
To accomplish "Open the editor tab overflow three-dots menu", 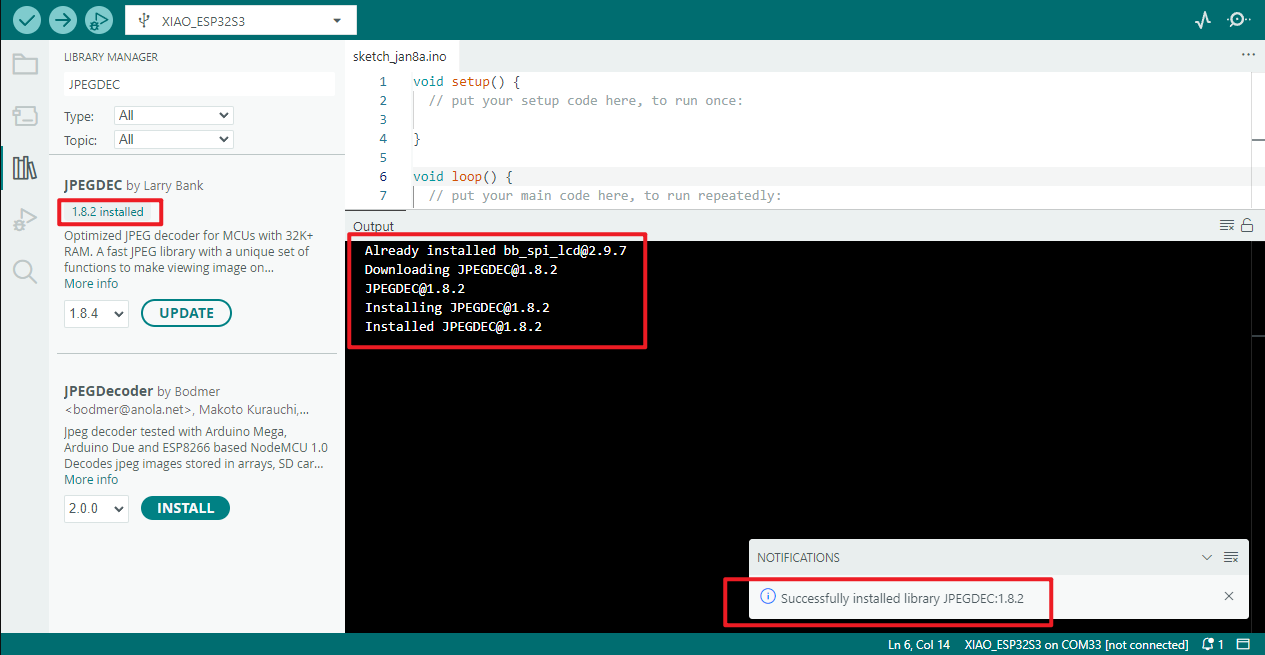I will coord(1247,55).
